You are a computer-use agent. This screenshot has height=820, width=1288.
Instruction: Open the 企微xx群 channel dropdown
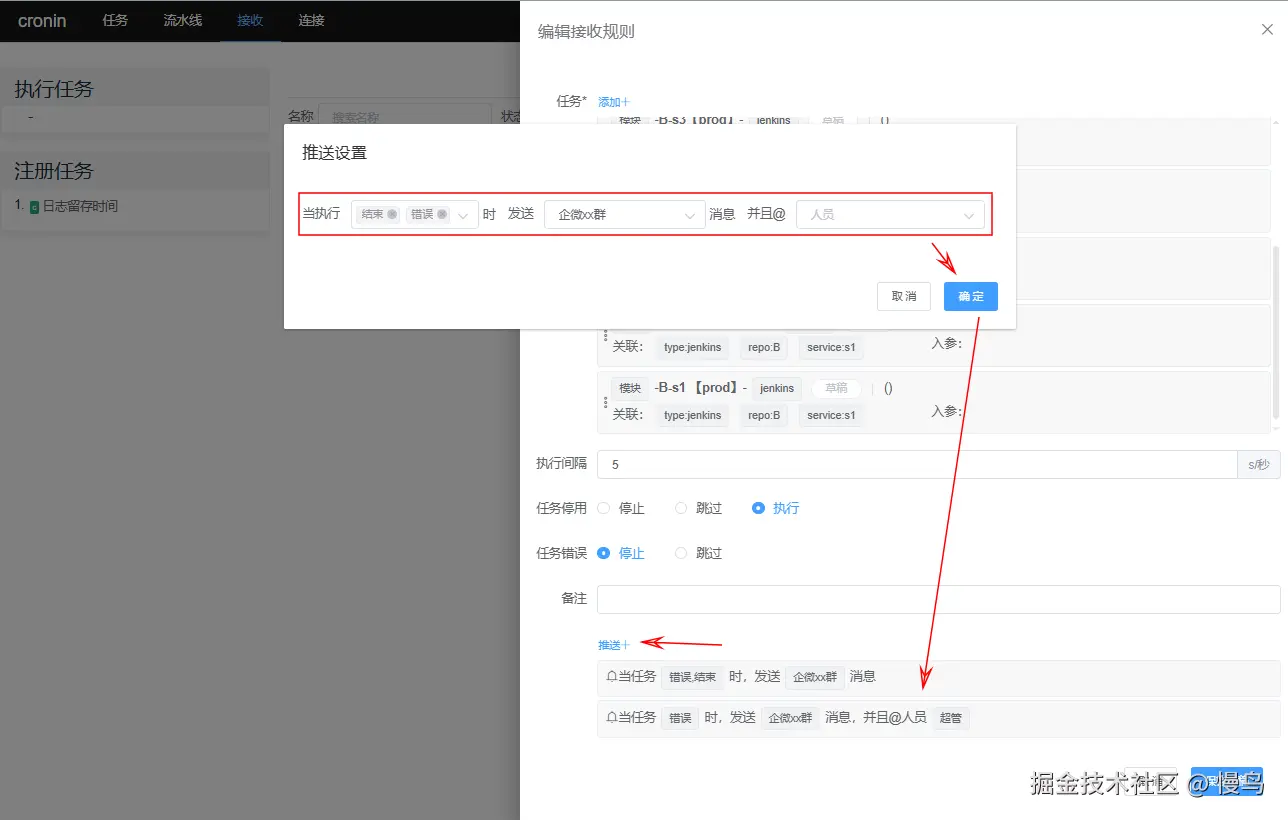coord(623,214)
